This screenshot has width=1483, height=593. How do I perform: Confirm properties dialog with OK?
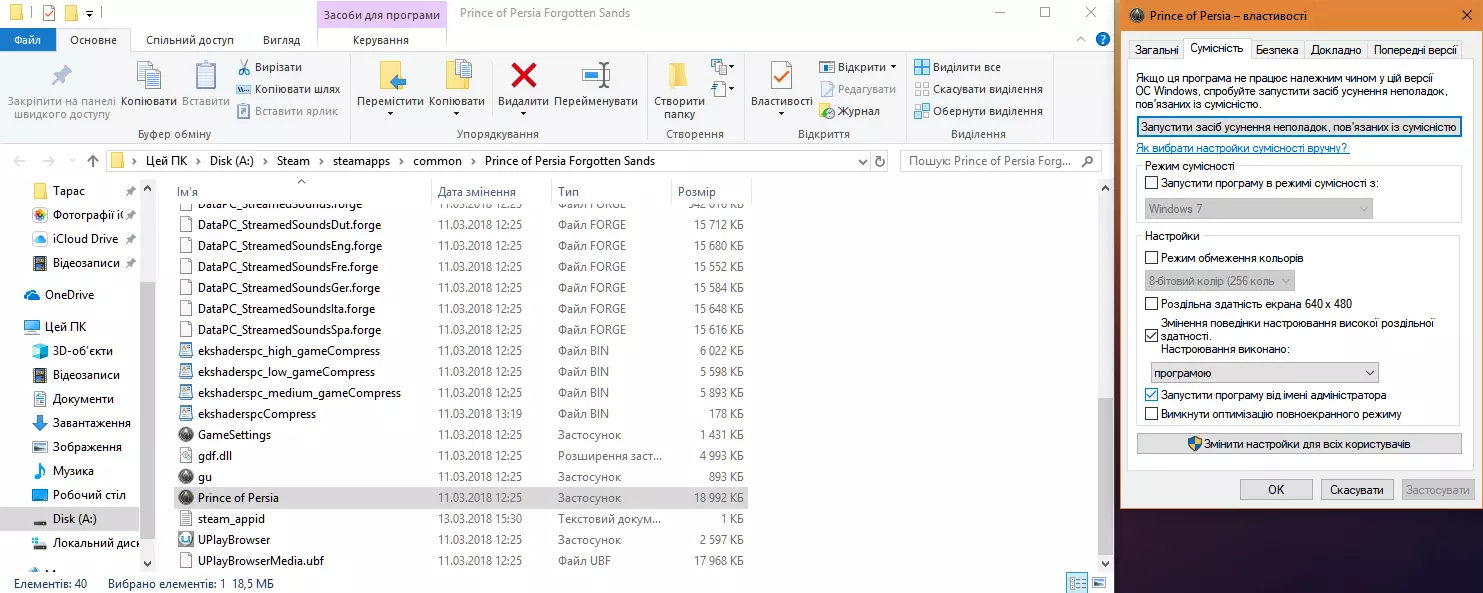click(x=1276, y=490)
